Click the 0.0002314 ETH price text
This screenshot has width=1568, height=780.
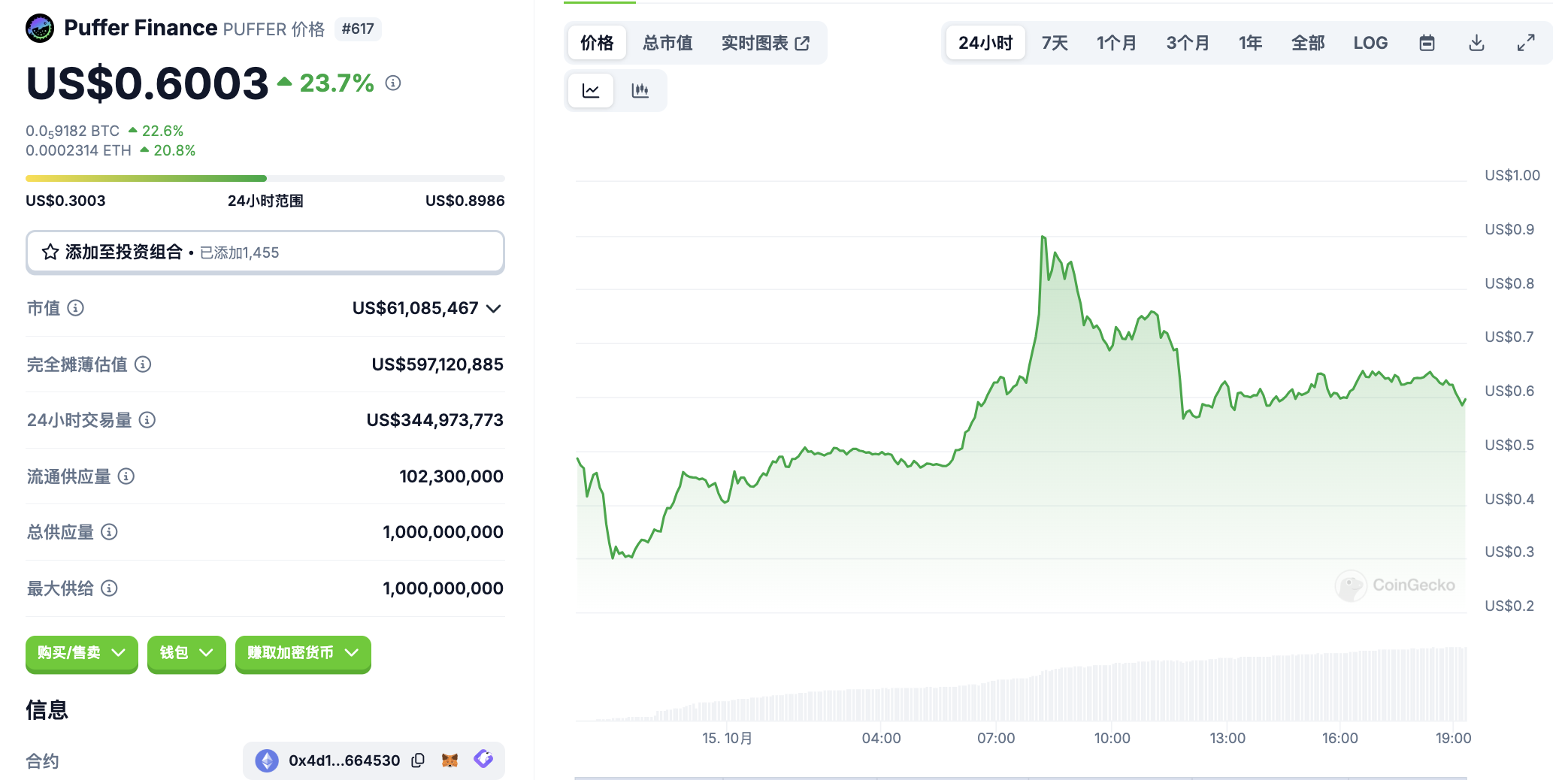78,150
